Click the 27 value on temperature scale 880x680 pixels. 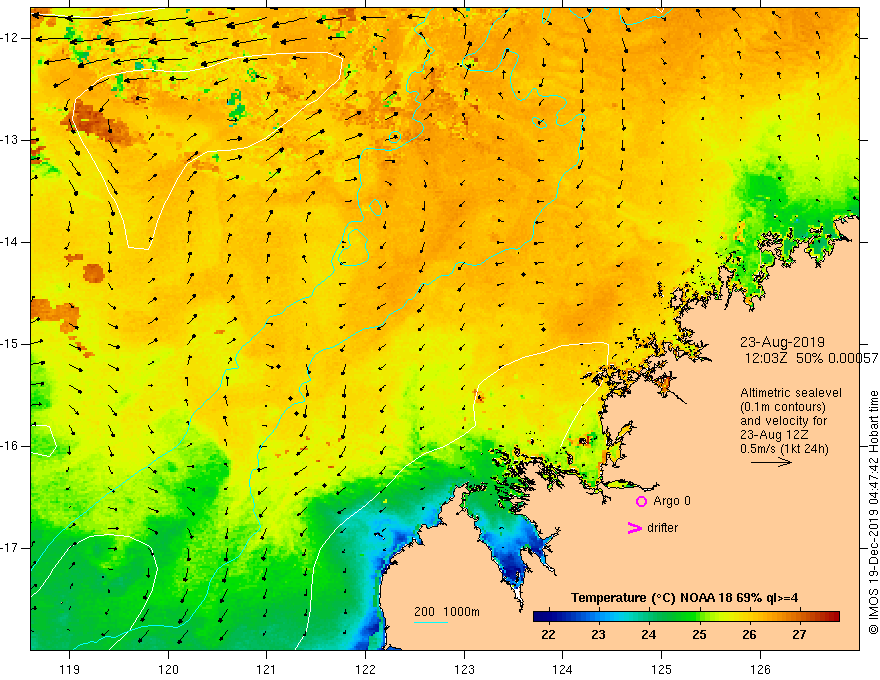coord(799,635)
